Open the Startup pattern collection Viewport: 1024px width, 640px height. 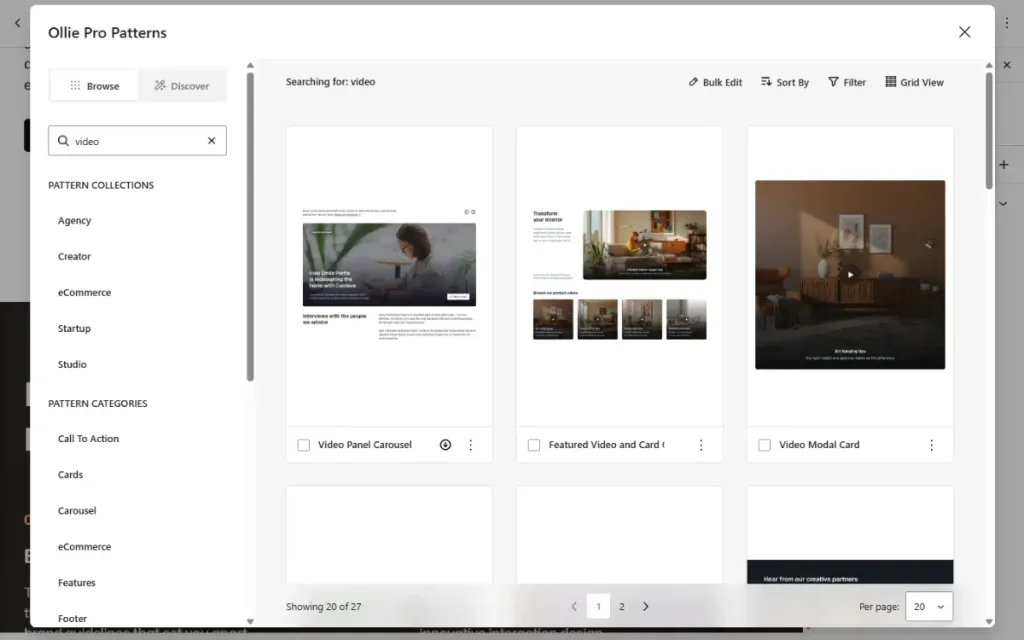coord(74,328)
